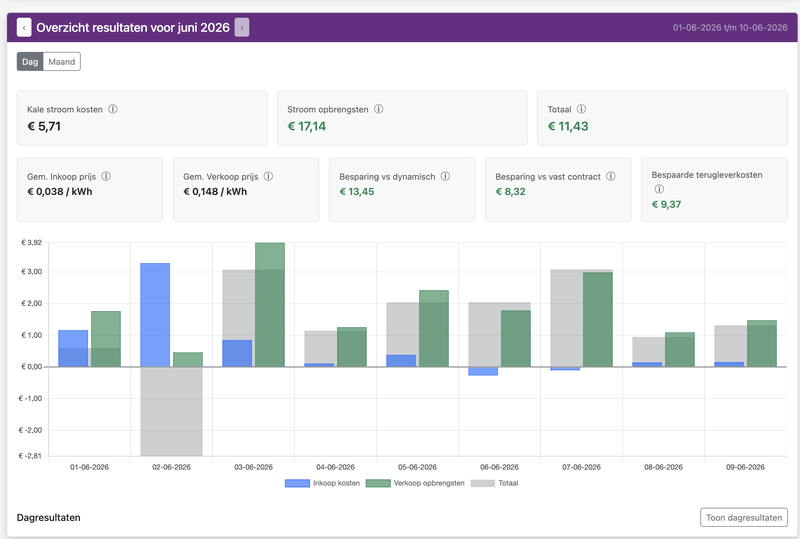Toggle Totaal legend swatch
The image size is (800, 539).
[483, 483]
